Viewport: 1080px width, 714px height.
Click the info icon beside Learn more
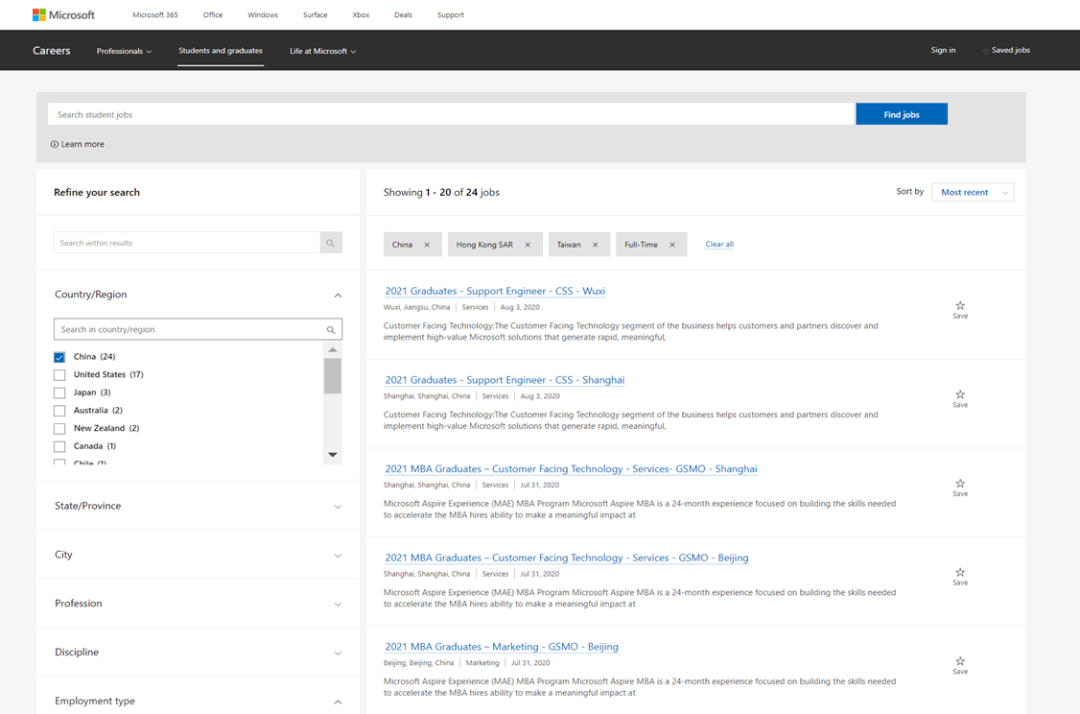pyautogui.click(x=54, y=144)
